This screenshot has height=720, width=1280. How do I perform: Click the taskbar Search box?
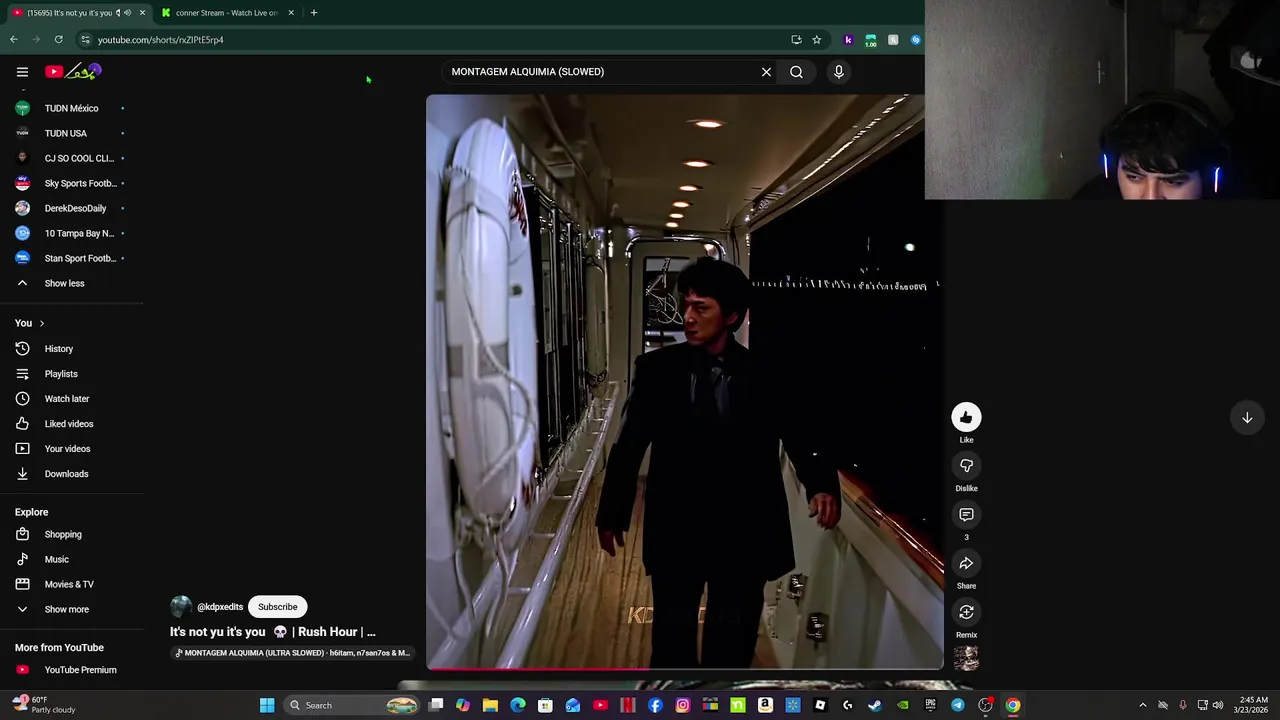pyautogui.click(x=350, y=705)
